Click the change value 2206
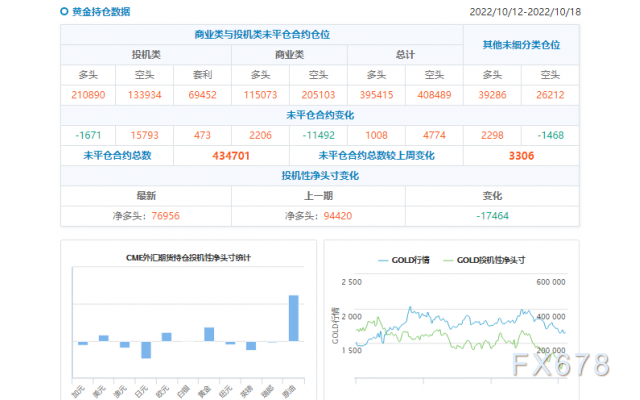This screenshot has width=640, height=400. click(260, 136)
